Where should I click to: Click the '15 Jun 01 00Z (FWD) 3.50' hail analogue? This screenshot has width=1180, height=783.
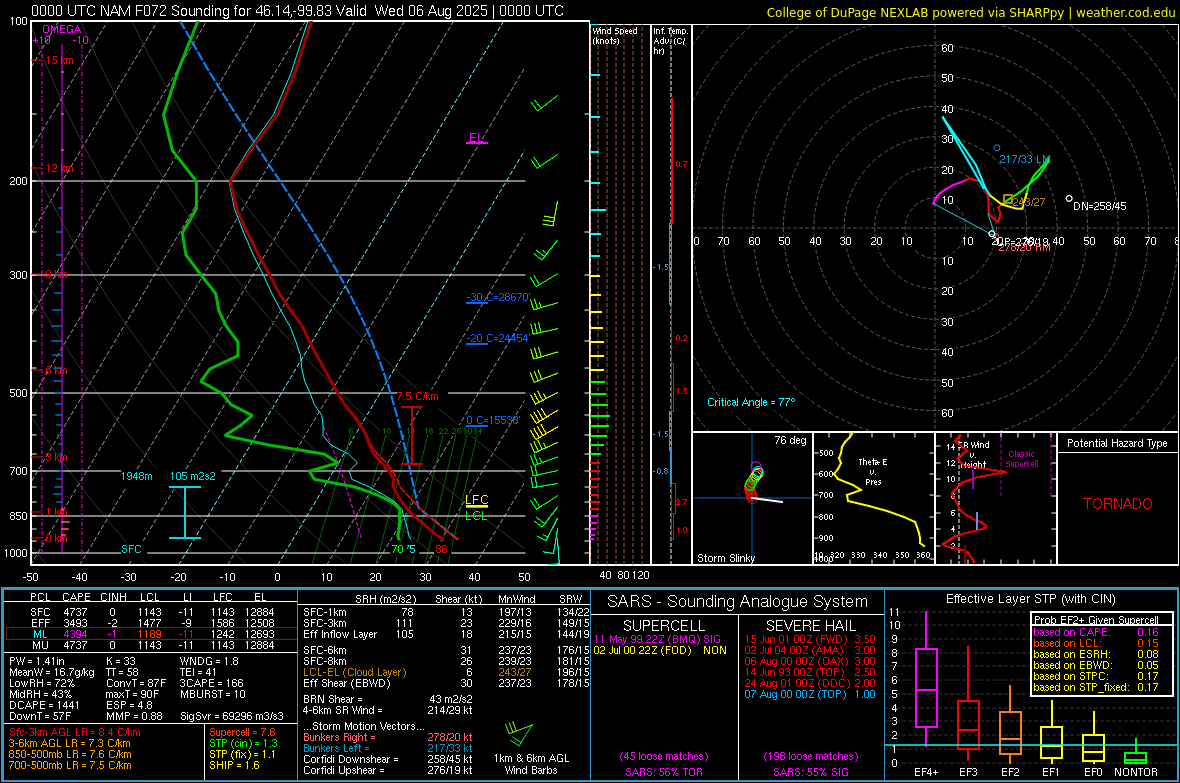point(810,639)
